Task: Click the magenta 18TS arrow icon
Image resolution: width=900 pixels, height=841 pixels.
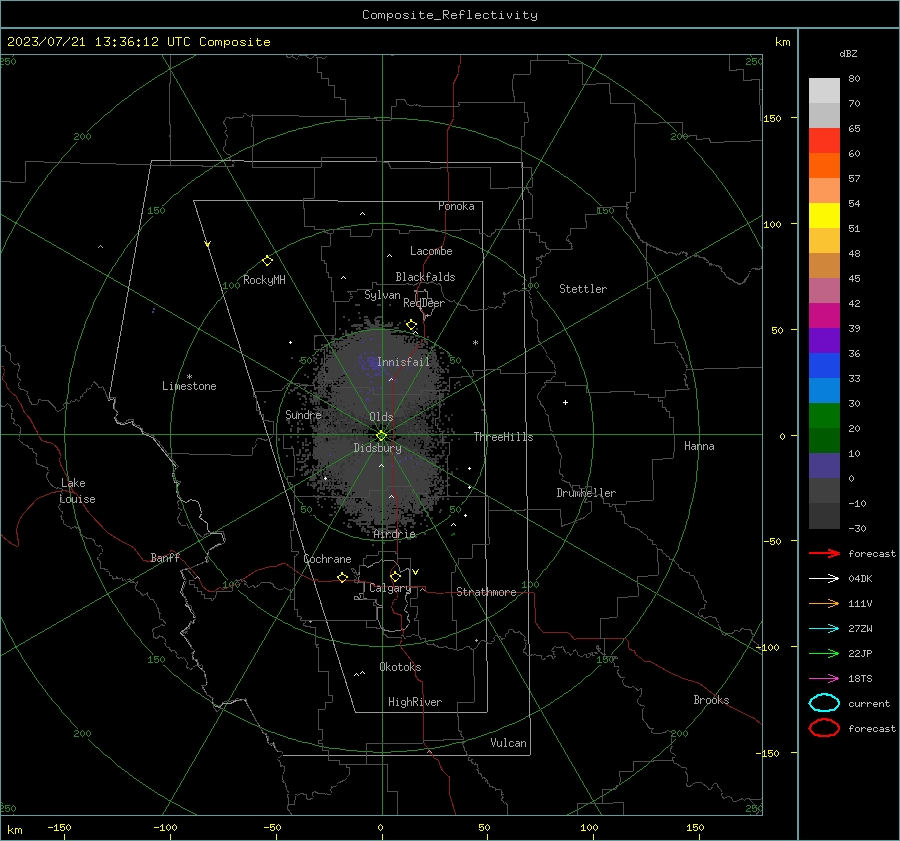Action: [824, 679]
